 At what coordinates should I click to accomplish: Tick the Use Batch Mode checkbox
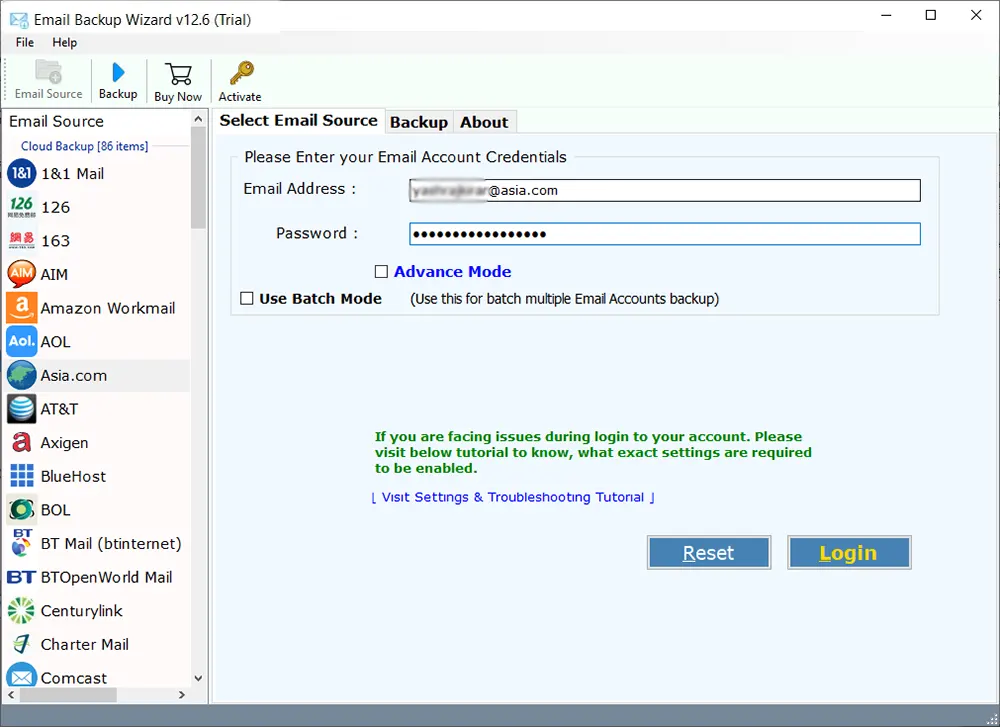pos(247,298)
